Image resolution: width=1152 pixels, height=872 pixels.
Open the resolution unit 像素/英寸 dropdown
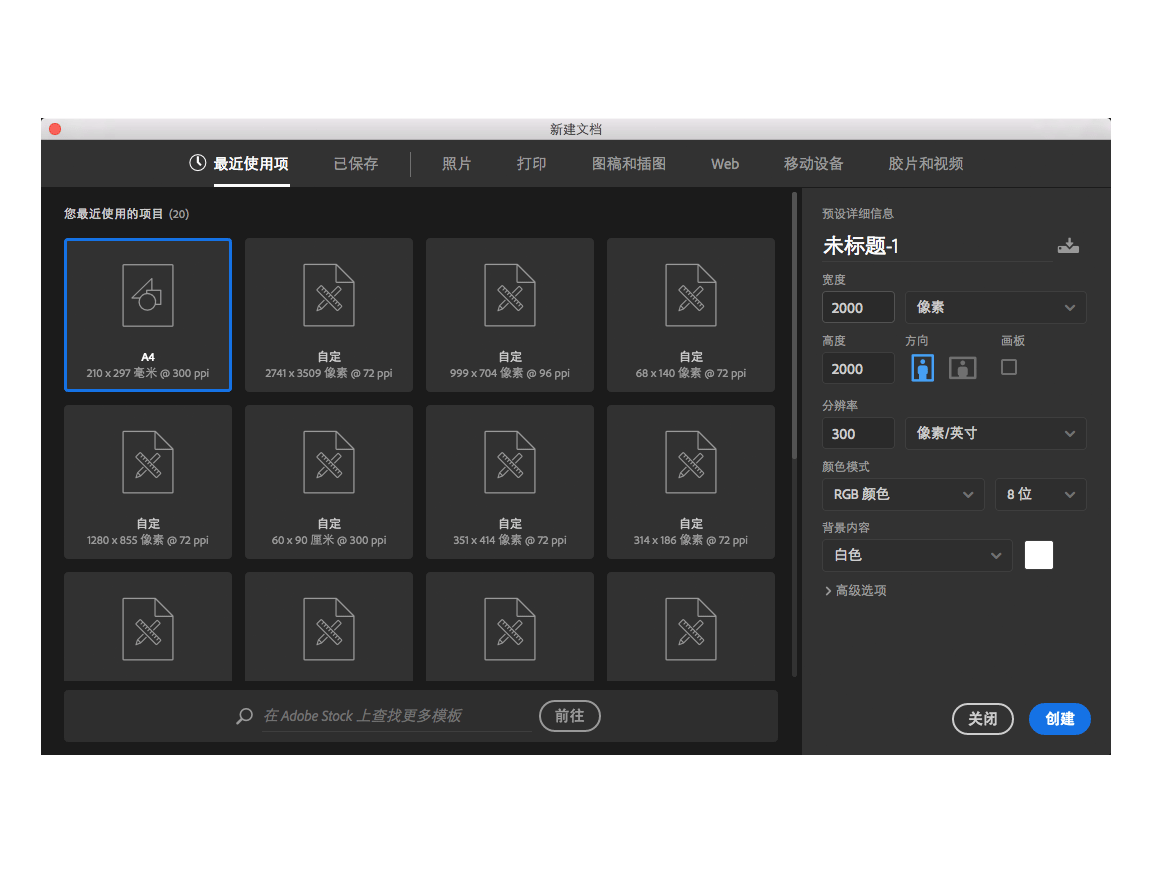pyautogui.click(x=996, y=433)
